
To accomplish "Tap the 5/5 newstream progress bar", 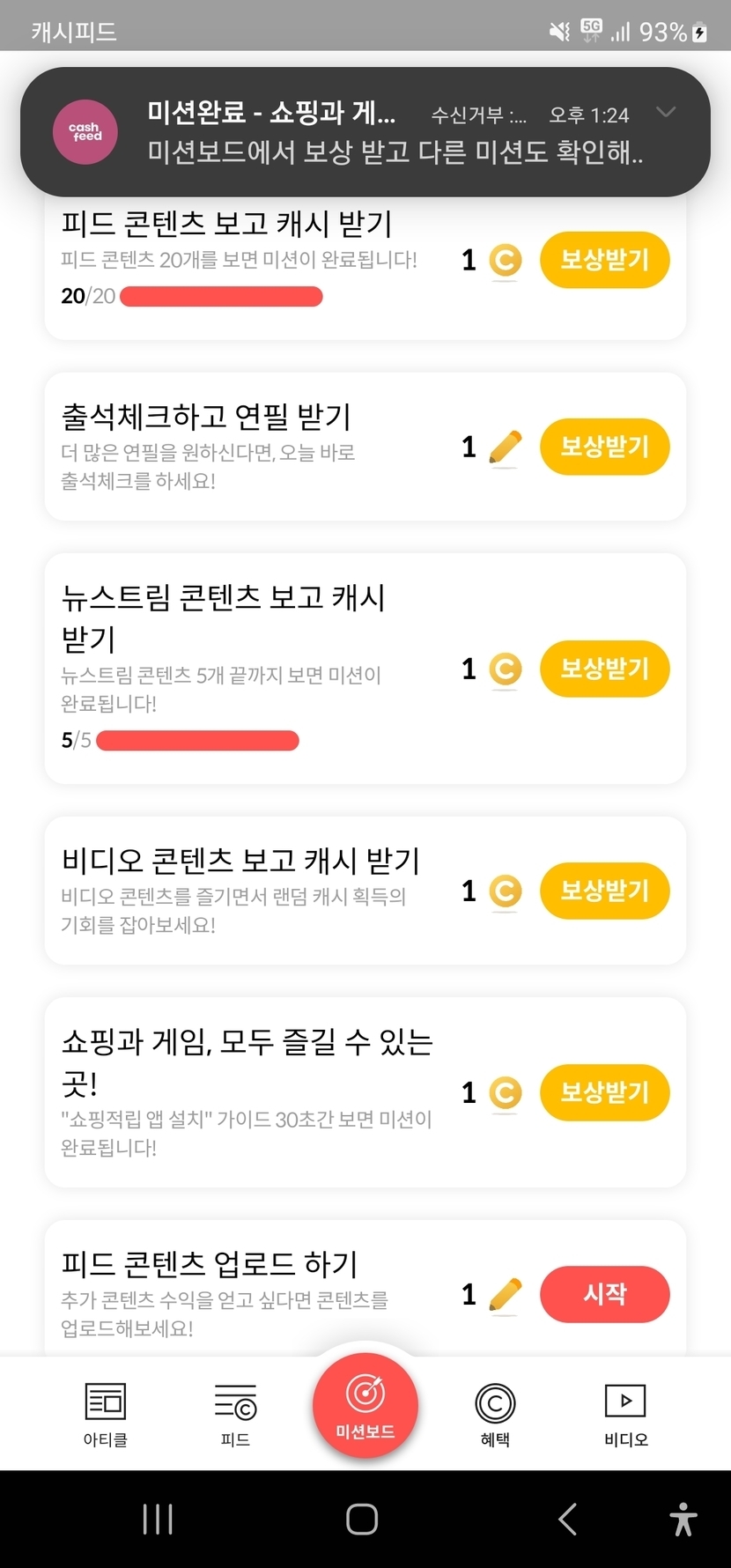I will (197, 741).
